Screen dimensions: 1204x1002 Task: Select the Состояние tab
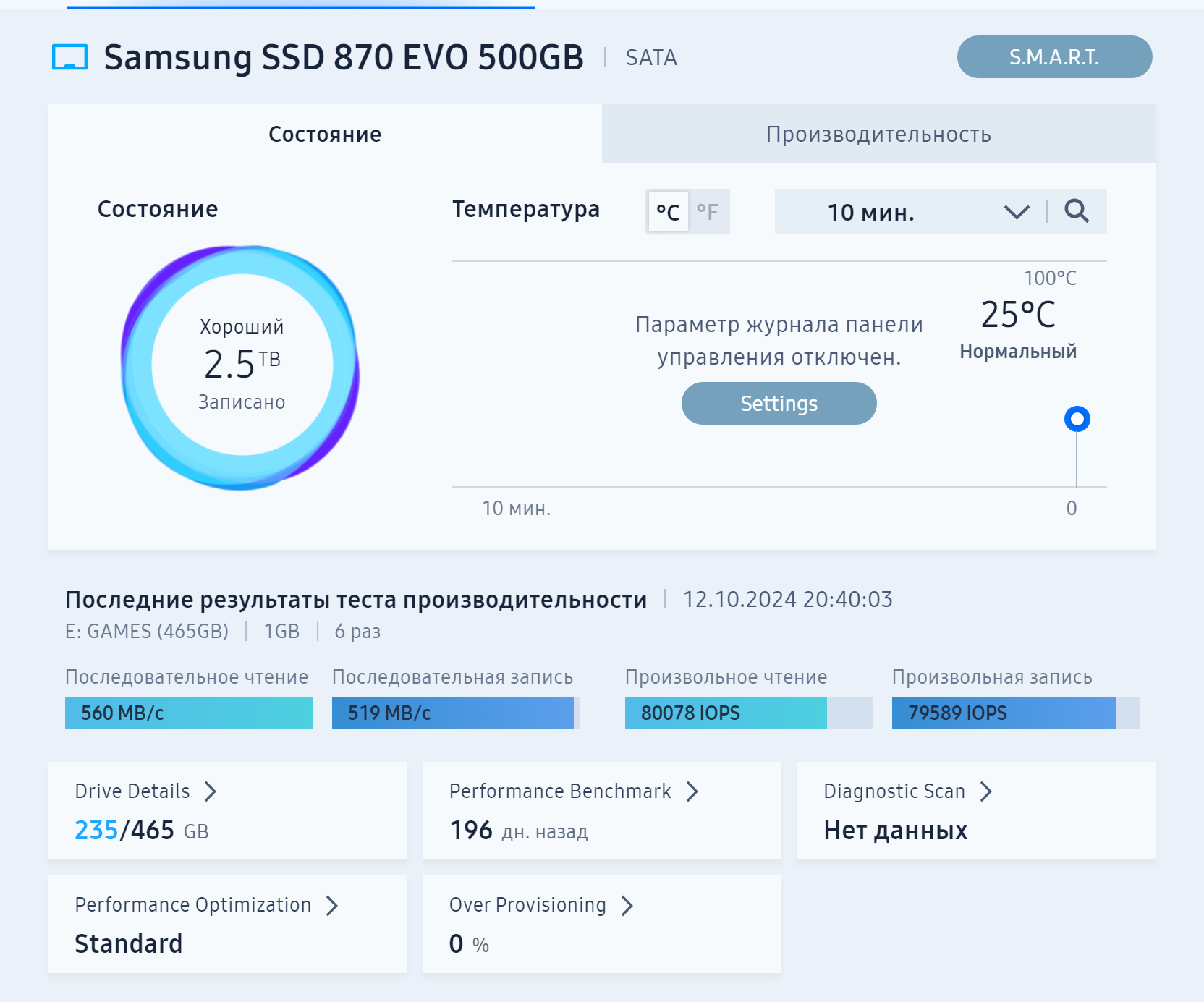pyautogui.click(x=325, y=134)
